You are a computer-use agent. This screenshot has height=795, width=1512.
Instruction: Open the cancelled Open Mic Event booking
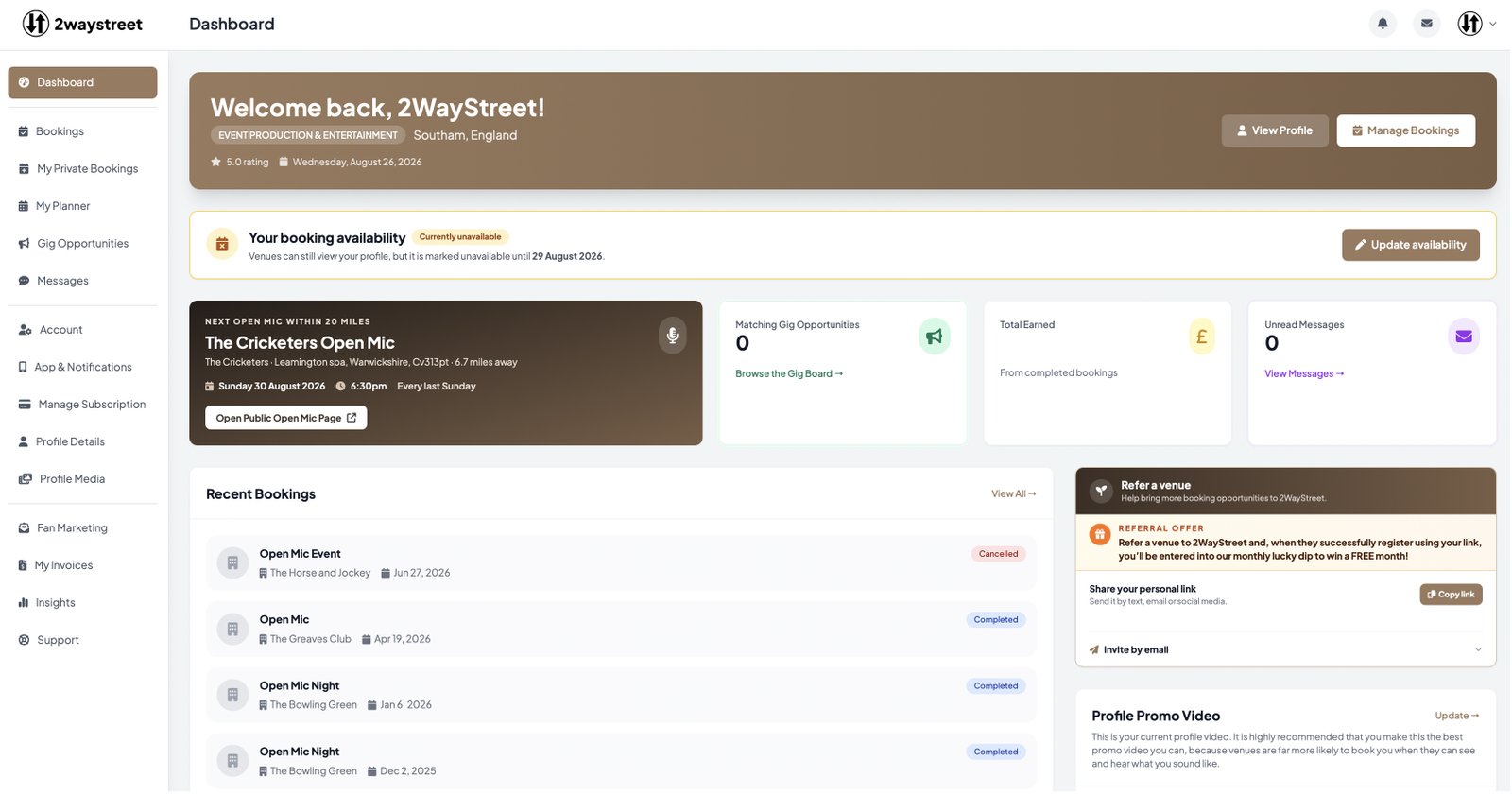point(621,563)
